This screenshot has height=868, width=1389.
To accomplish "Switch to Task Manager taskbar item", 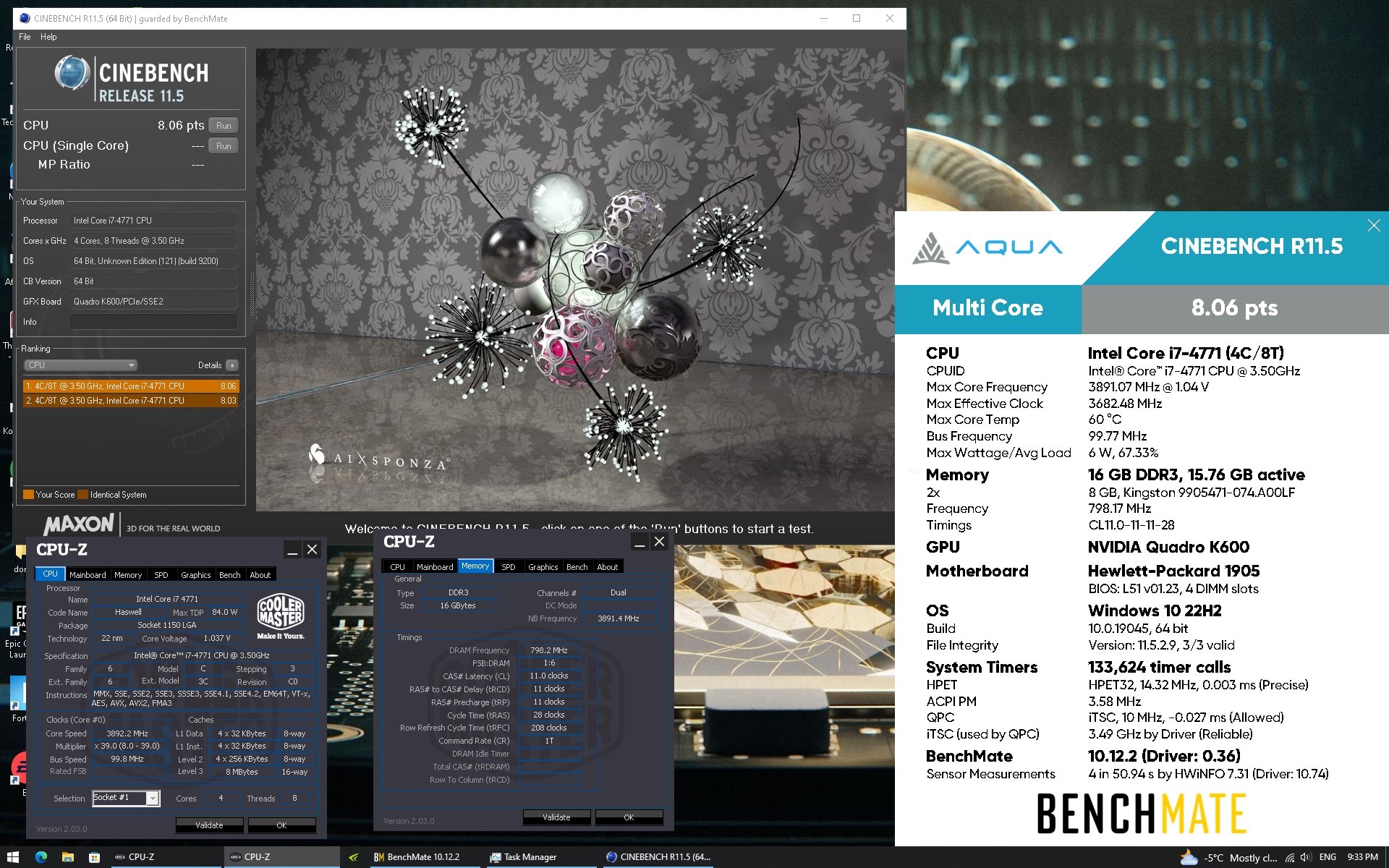I will click(540, 857).
